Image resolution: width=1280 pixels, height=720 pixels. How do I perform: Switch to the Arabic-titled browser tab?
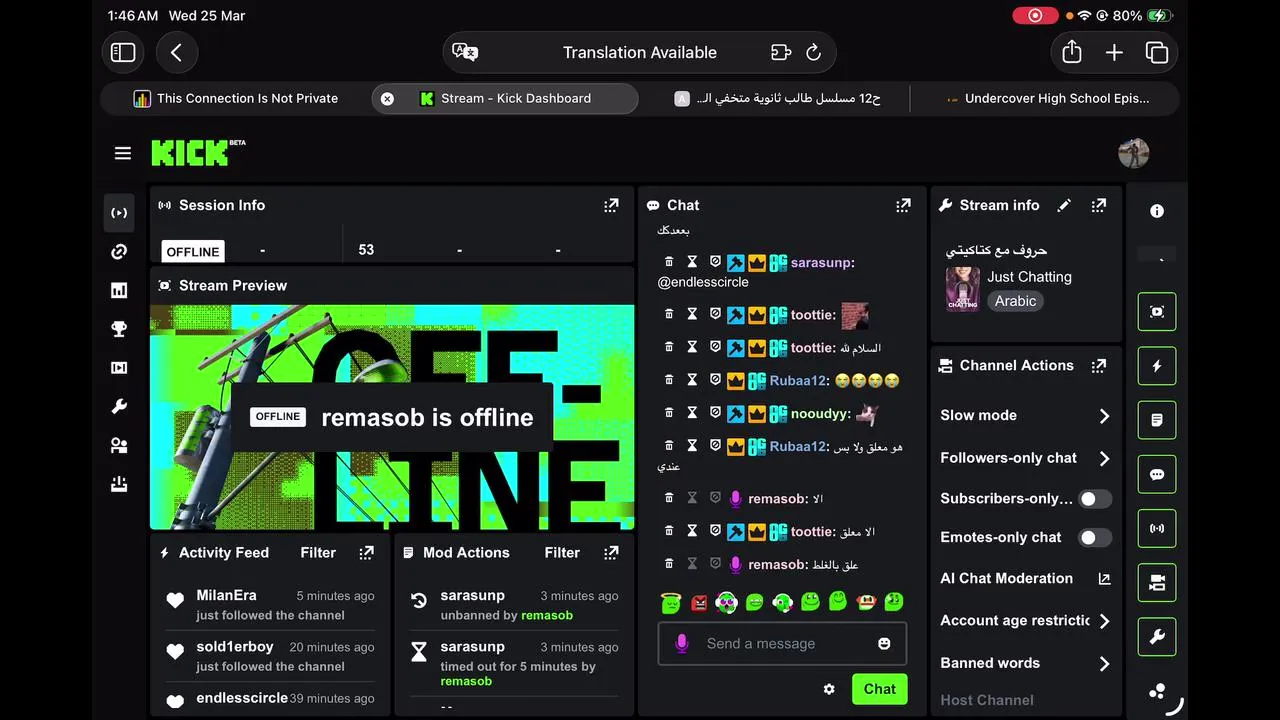[776, 98]
